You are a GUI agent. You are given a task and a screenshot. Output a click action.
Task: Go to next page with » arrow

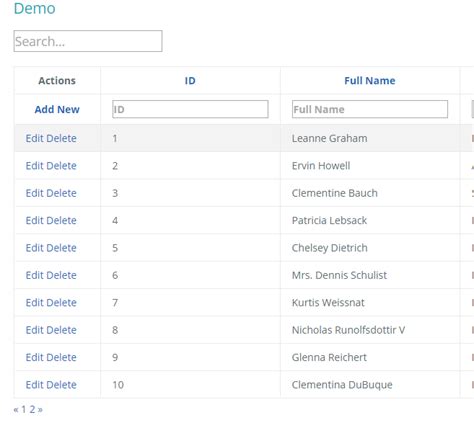(40, 409)
